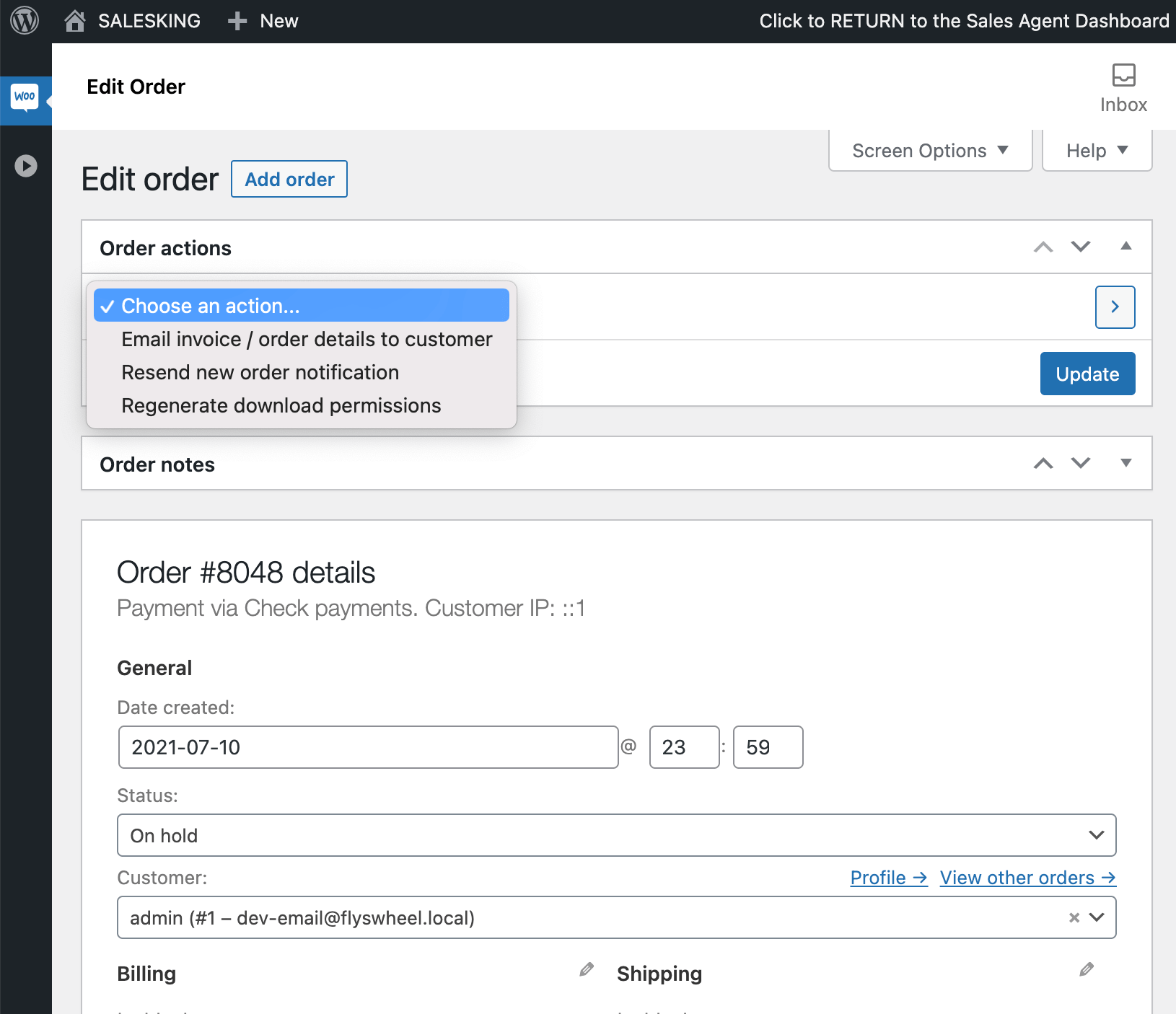Screen dimensions: 1176x1014
Task: Apply the chosen order action arrow
Action: (x=1115, y=307)
